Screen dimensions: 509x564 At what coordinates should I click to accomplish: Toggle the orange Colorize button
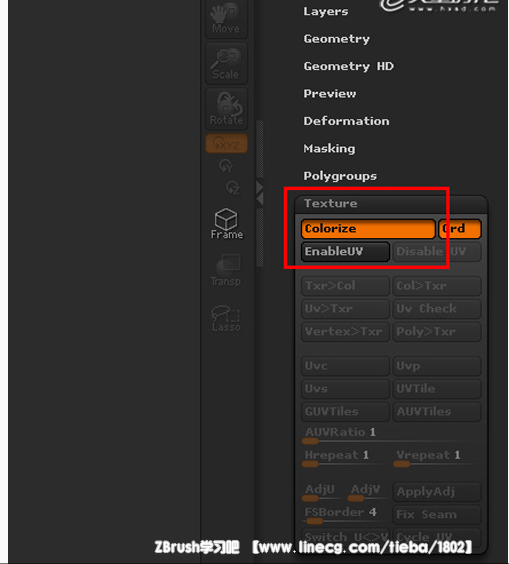pyautogui.click(x=368, y=229)
